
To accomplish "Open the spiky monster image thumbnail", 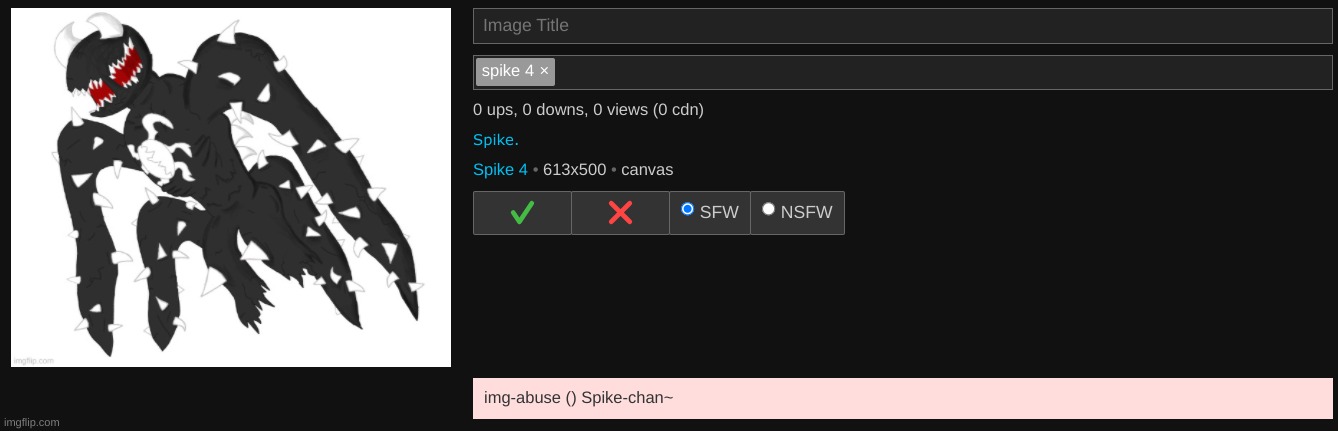I will pyautogui.click(x=231, y=187).
